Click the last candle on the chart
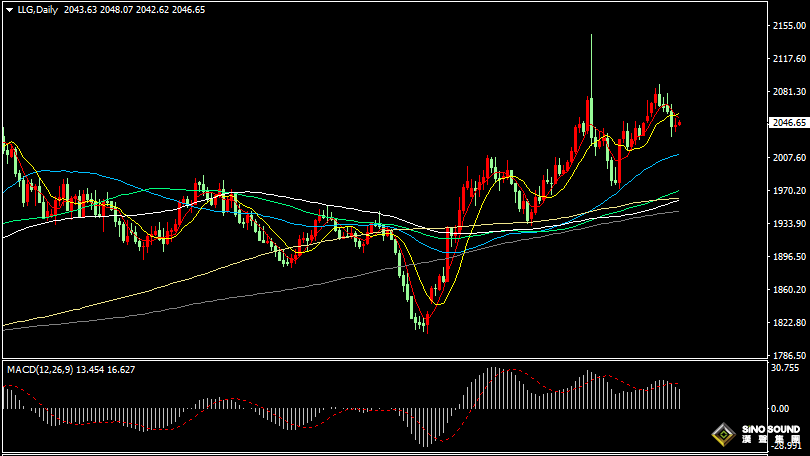 (680, 123)
